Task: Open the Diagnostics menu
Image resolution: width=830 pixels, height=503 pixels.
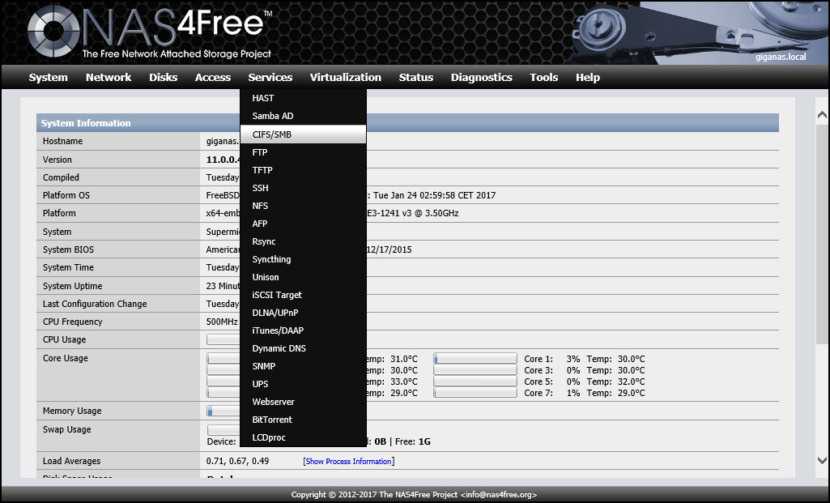Action: 481,77
